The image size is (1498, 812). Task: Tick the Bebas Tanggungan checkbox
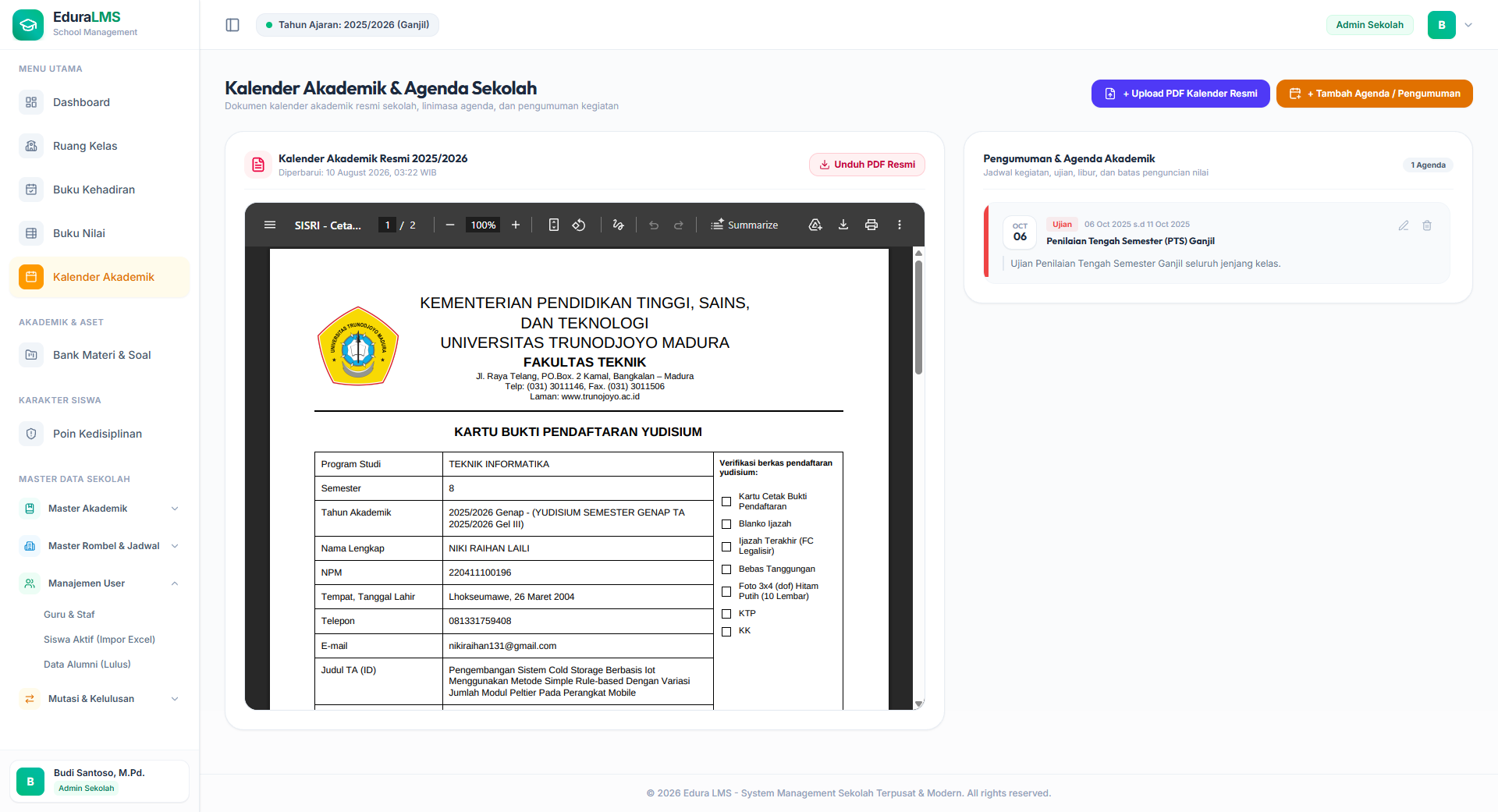pyautogui.click(x=726, y=569)
